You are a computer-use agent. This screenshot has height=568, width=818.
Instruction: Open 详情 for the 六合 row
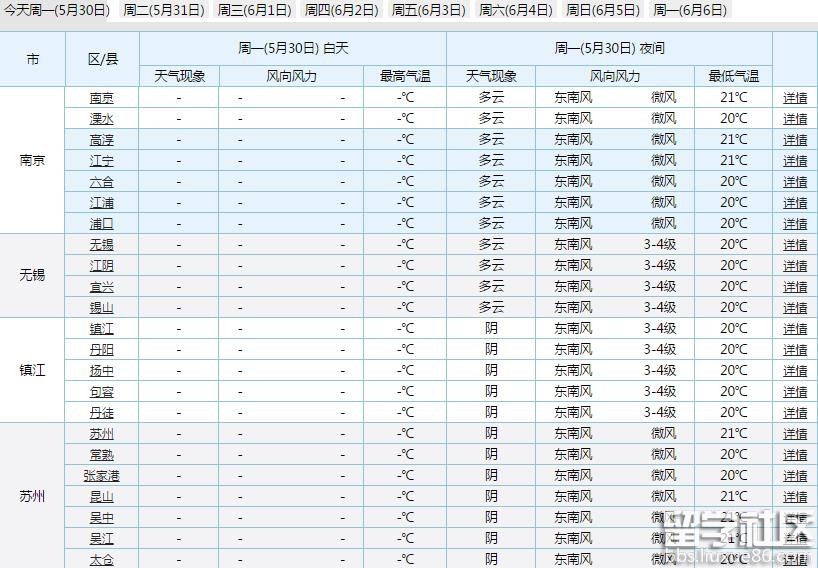point(795,182)
